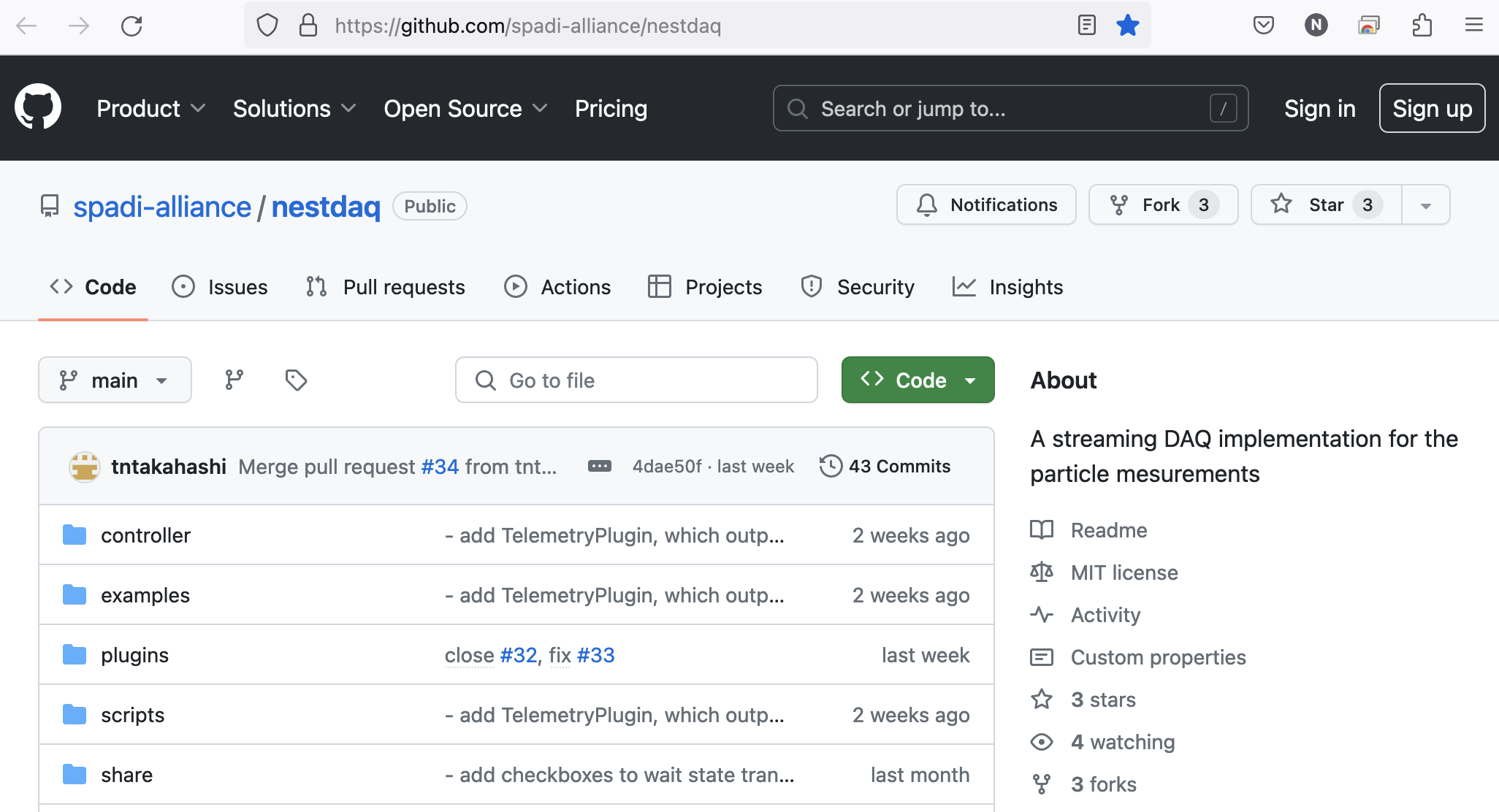Go to the Pull requests tab

coord(386,287)
